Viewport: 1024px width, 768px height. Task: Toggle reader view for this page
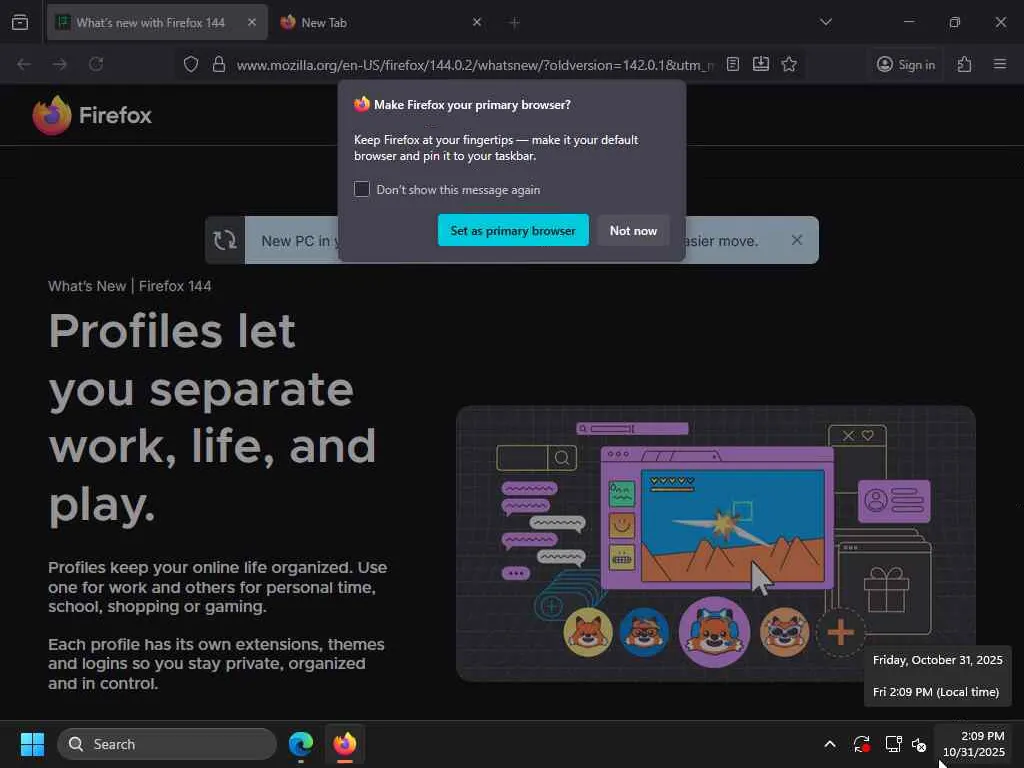point(733,64)
